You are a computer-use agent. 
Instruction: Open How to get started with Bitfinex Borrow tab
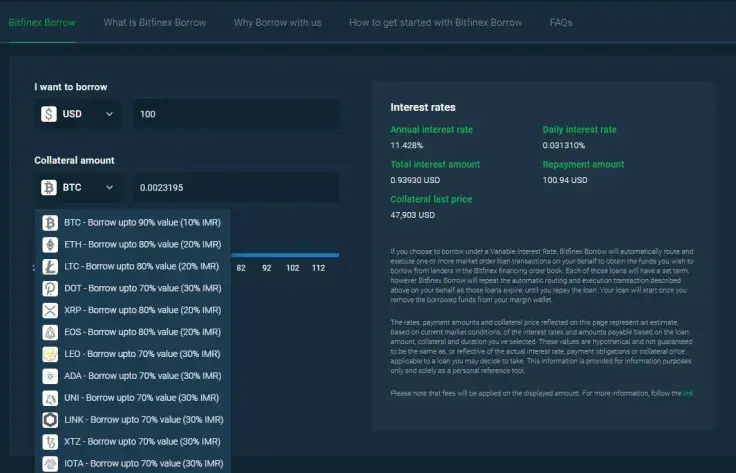[x=436, y=23]
